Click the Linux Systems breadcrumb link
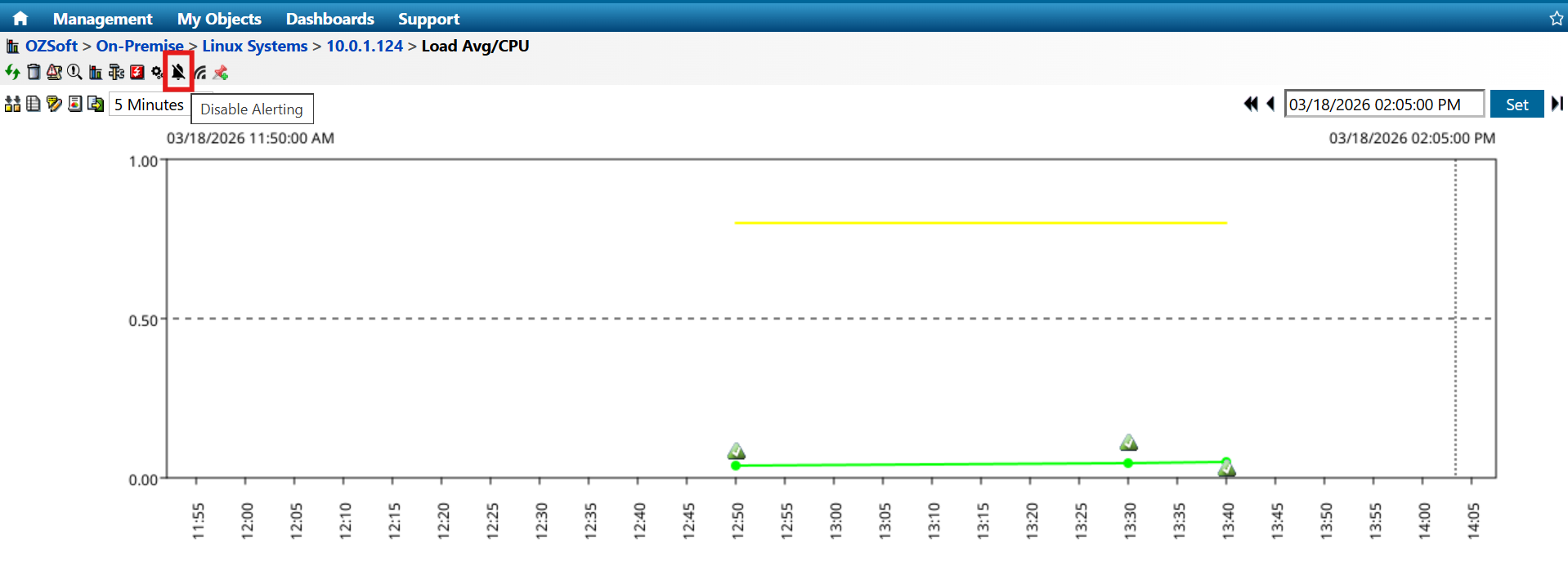Screen dimensions: 1568x562 pyautogui.click(x=254, y=46)
